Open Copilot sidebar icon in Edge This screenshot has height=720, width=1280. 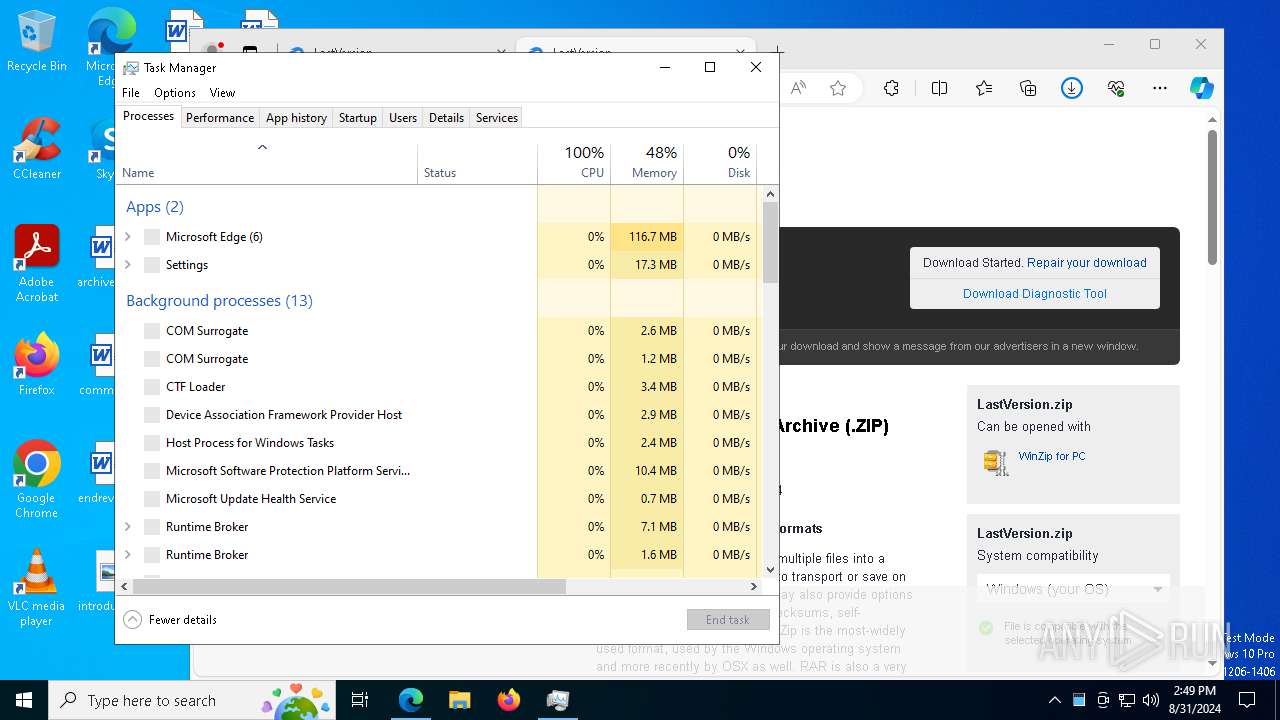[1202, 88]
